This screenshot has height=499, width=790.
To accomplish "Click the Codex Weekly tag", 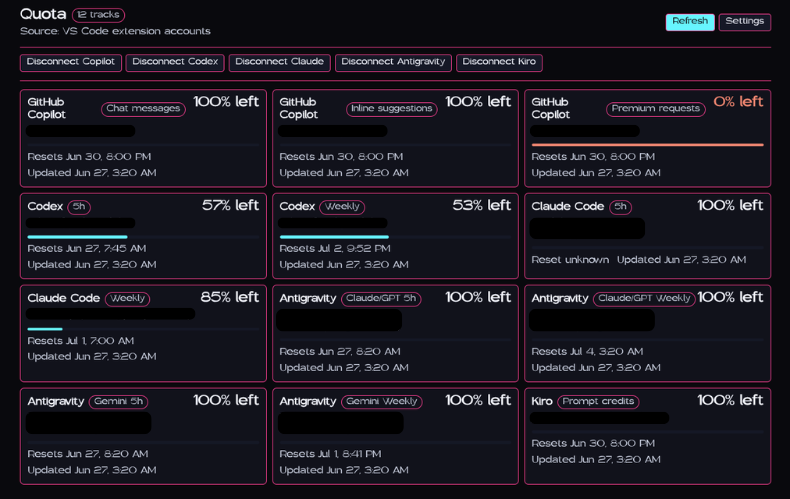I will (x=342, y=207).
